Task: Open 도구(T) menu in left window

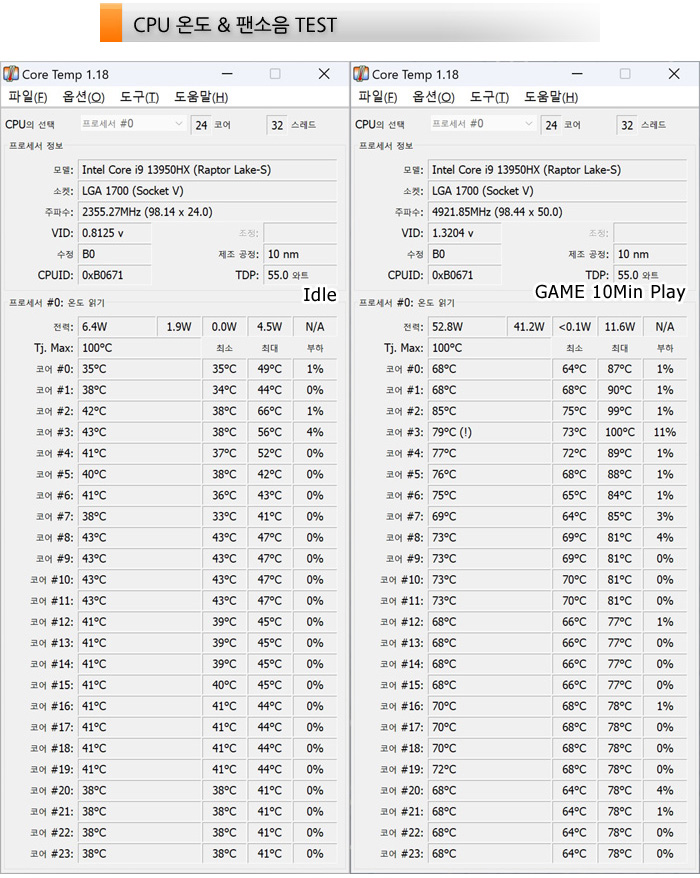Action: tap(139, 97)
